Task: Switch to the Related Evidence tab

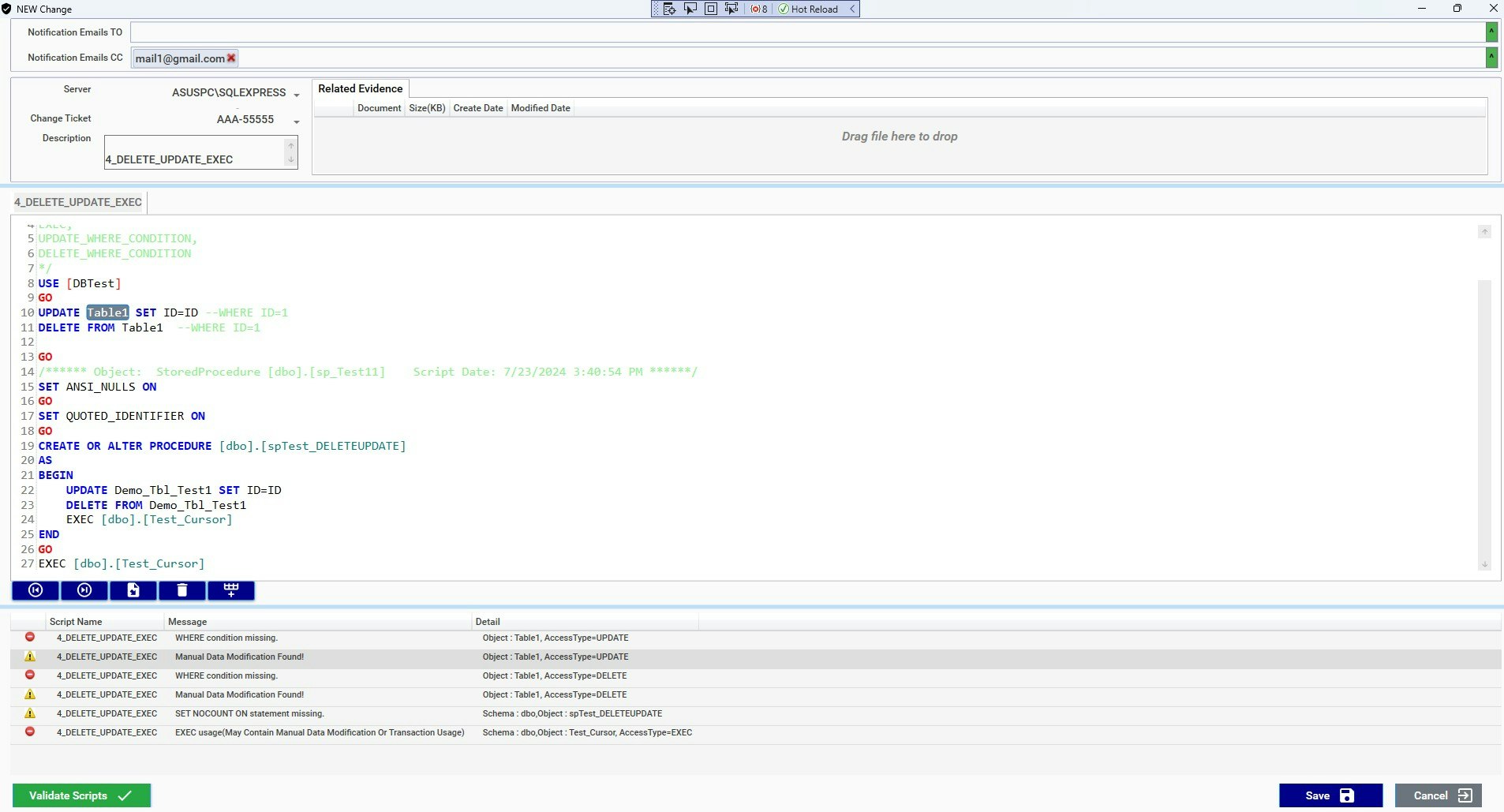Action: (x=361, y=88)
